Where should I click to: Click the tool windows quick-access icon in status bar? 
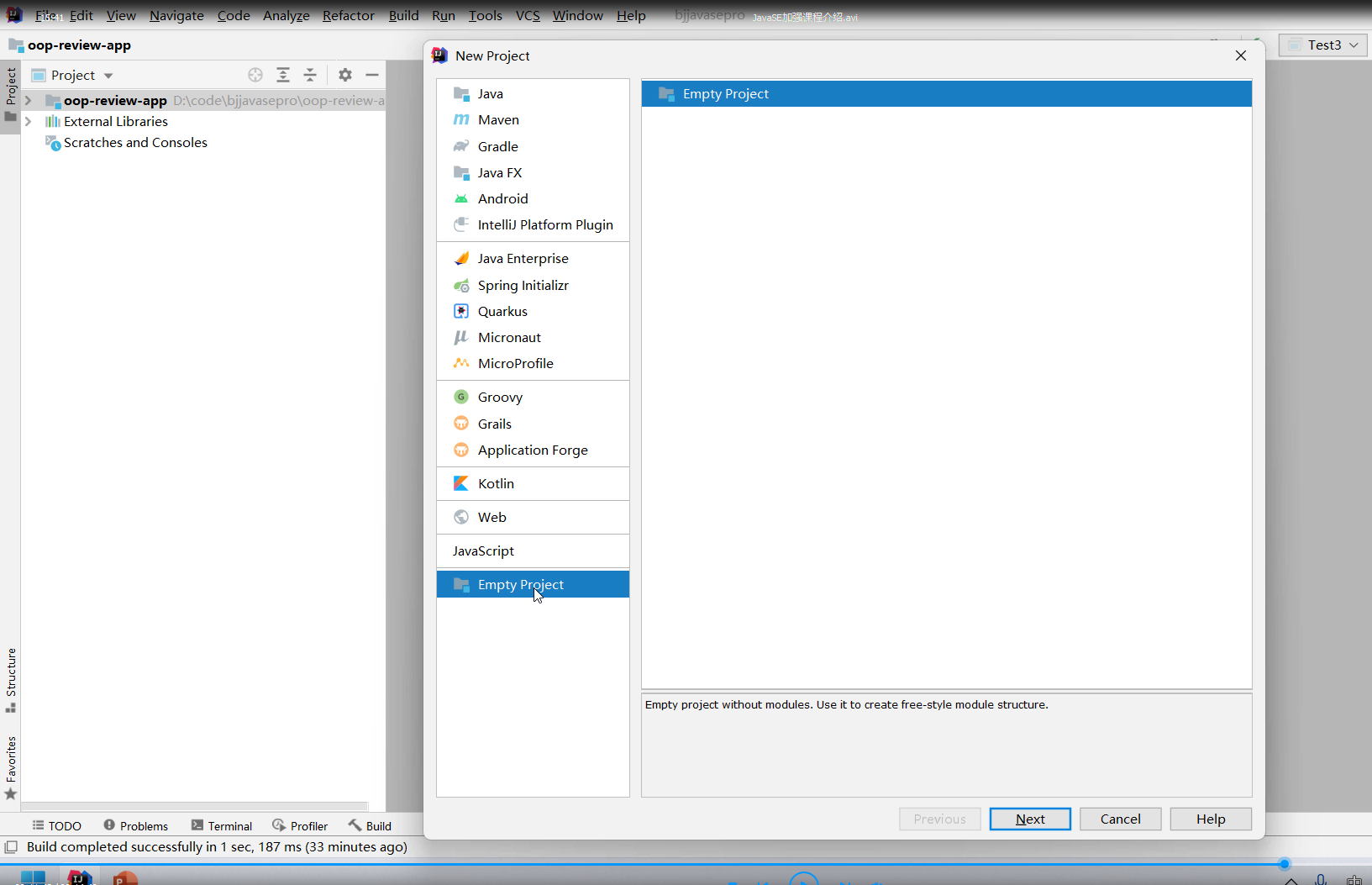[x=11, y=846]
